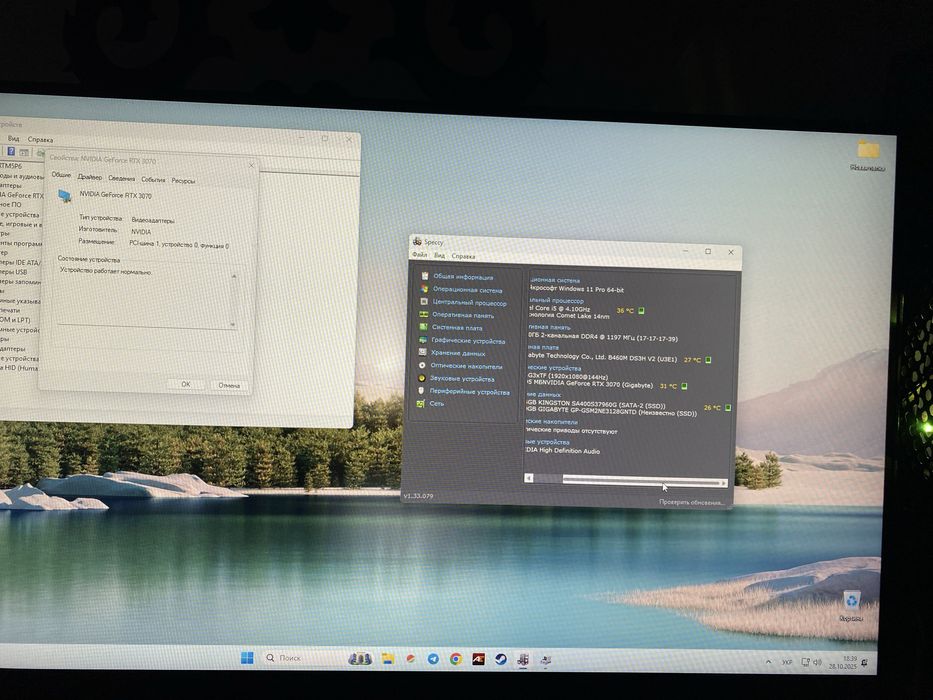
Task: Select the Общие tab in properties dialog
Action: click(x=61, y=175)
